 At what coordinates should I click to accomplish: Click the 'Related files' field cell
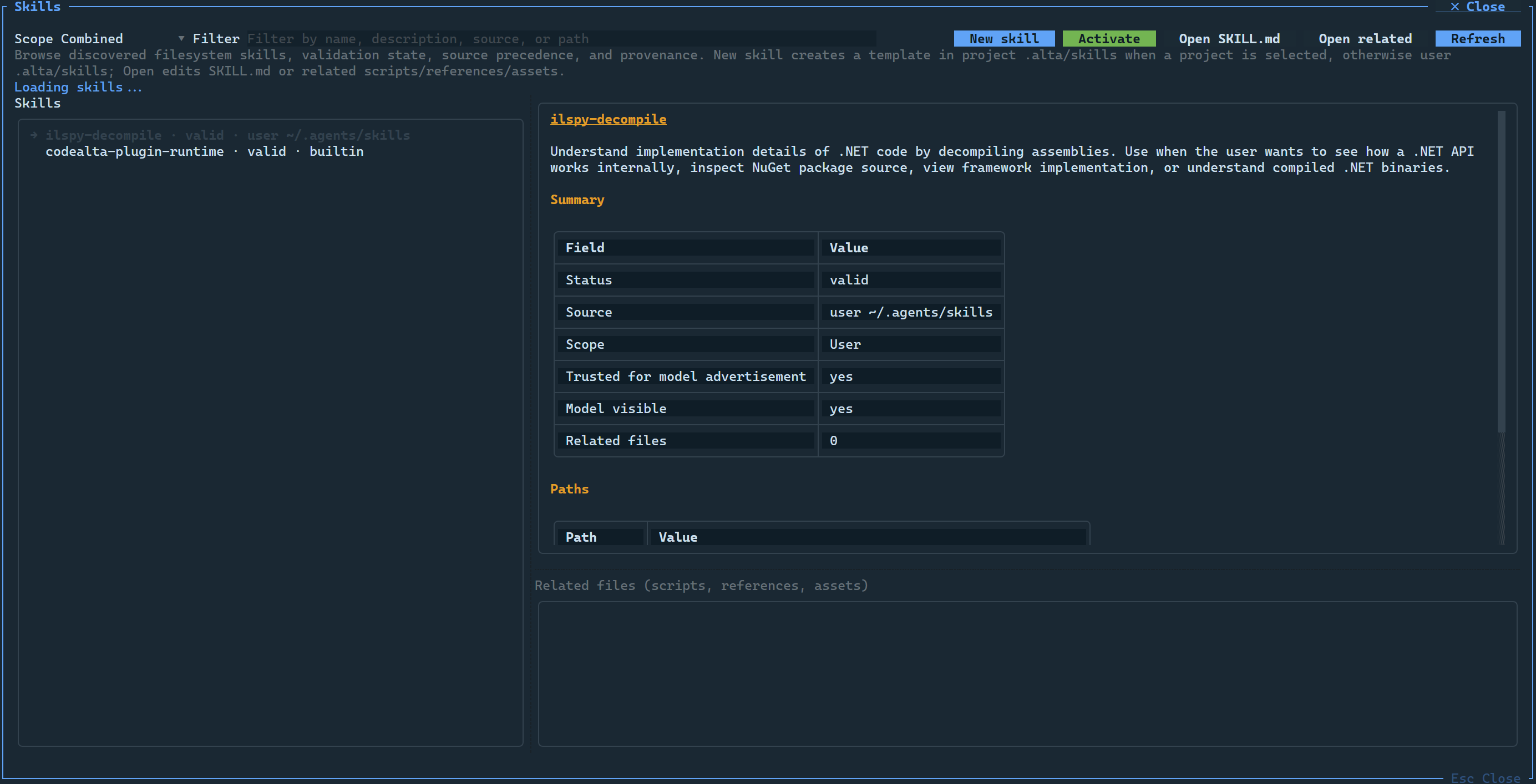[x=686, y=441]
